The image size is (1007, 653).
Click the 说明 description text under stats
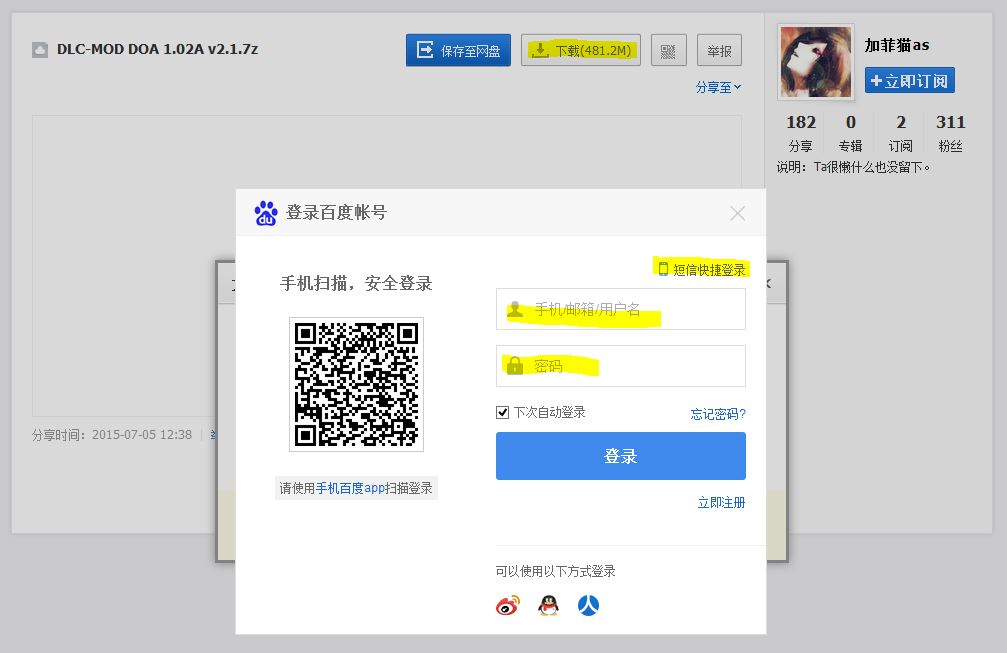[853, 168]
